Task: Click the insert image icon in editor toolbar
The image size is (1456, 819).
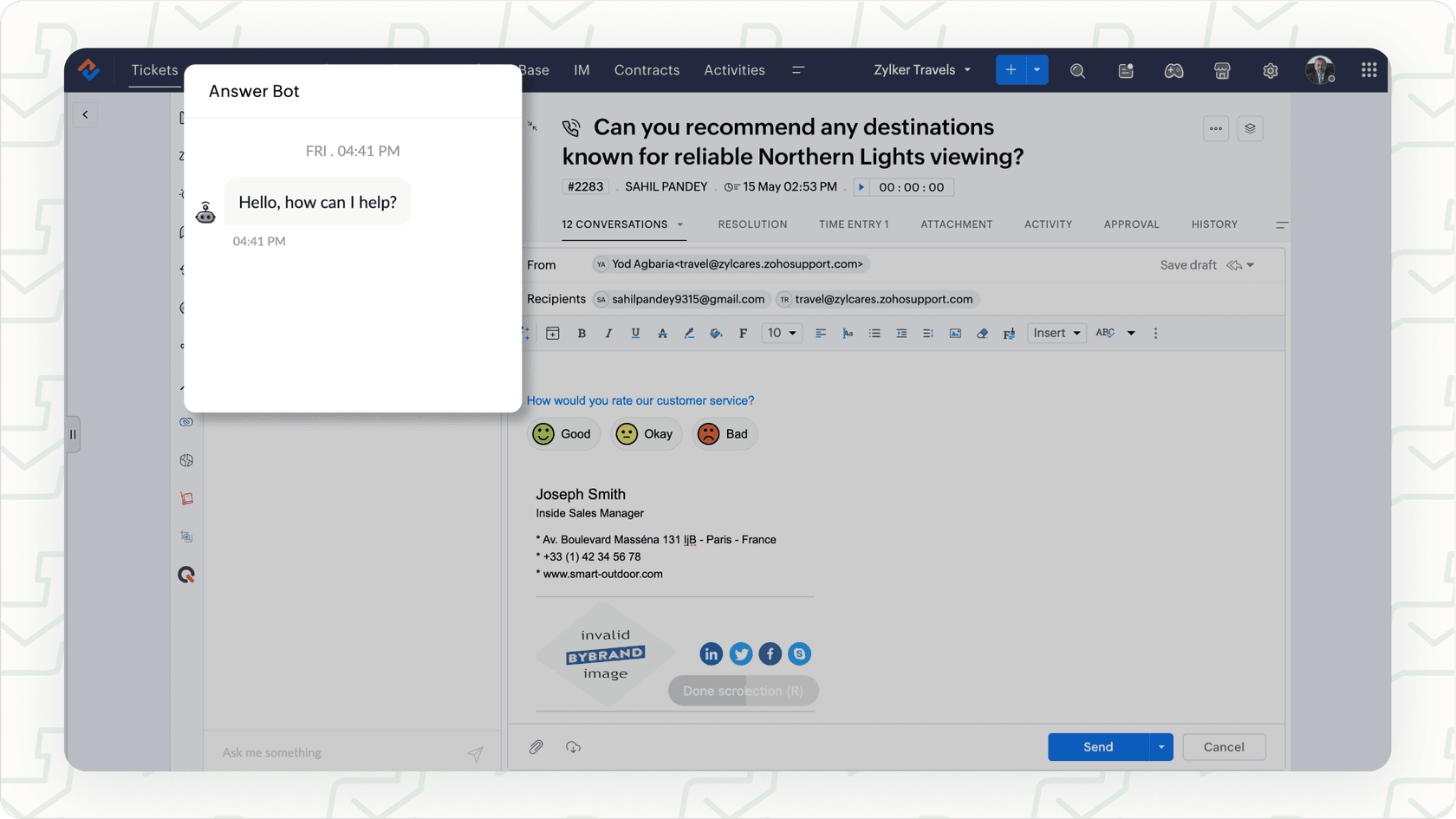Action: click(954, 333)
